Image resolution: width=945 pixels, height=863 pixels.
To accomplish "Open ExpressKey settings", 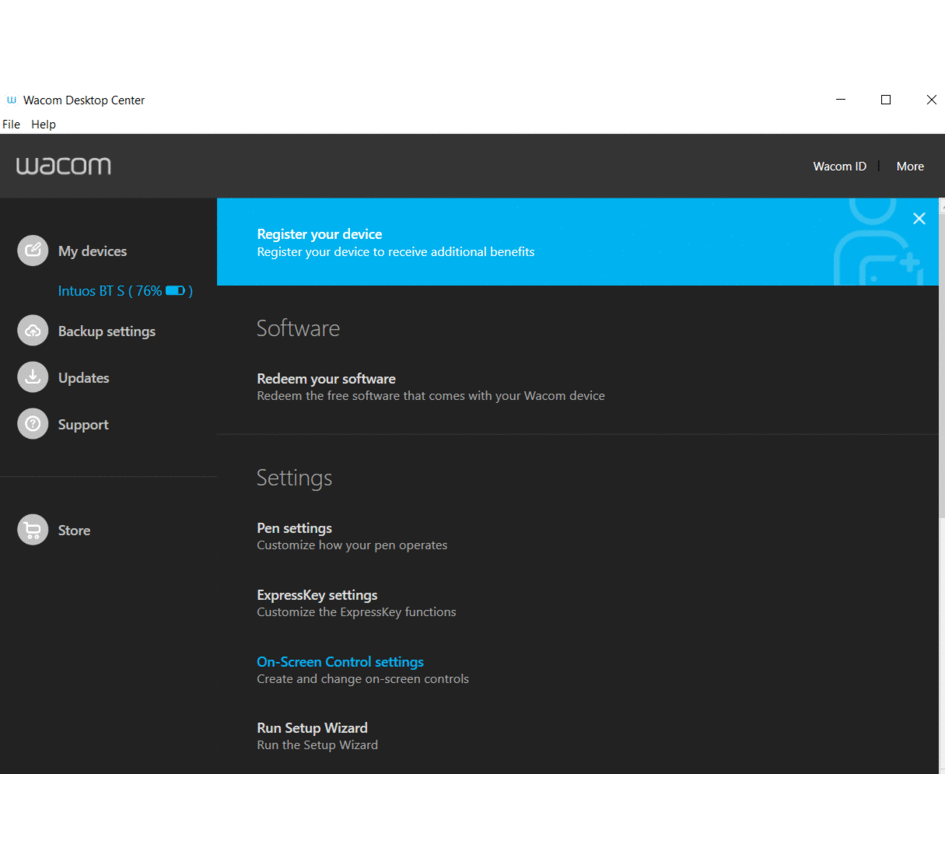I will pyautogui.click(x=317, y=595).
